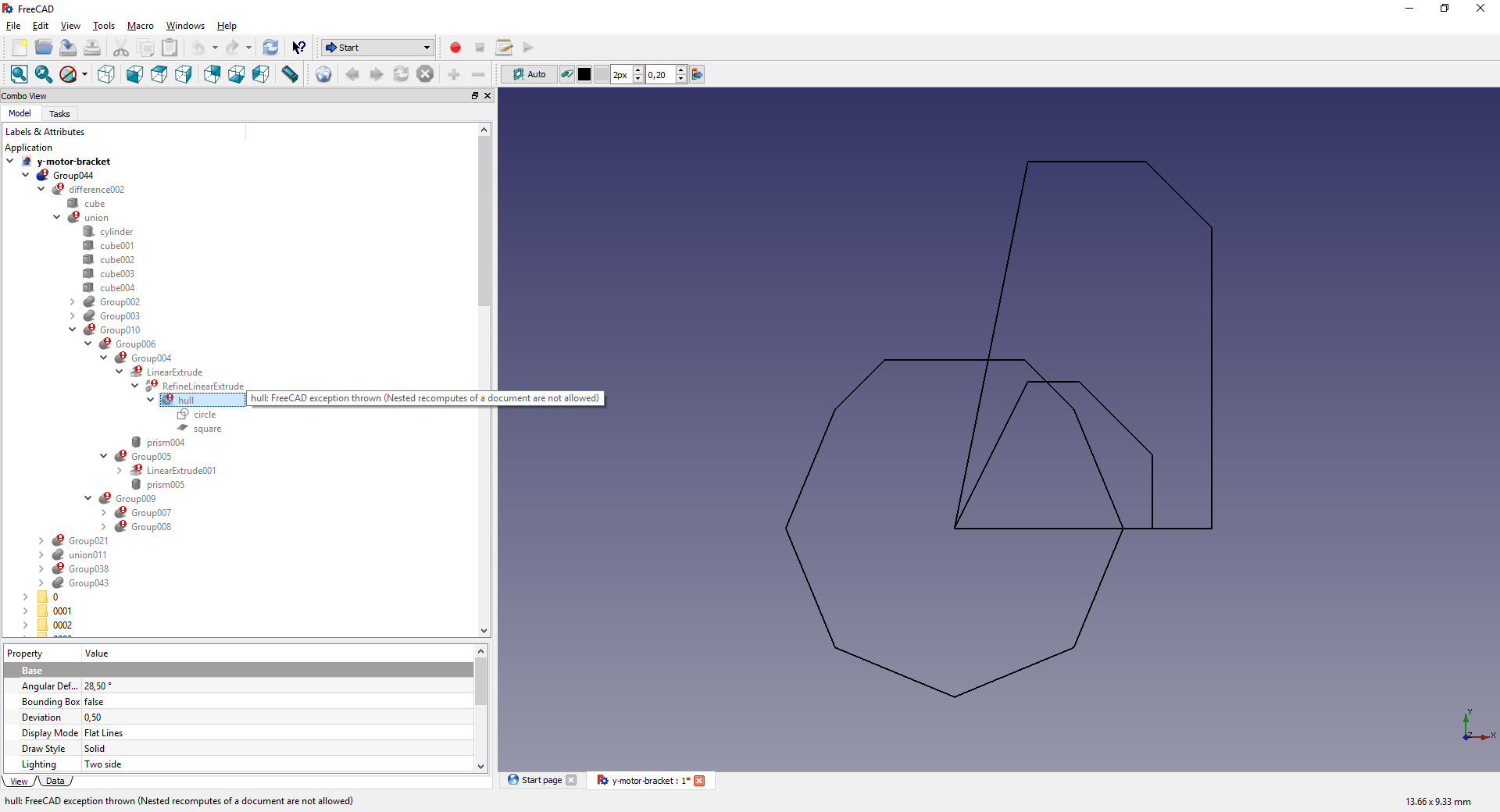Close the y-motor-bracket document tab

point(699,781)
